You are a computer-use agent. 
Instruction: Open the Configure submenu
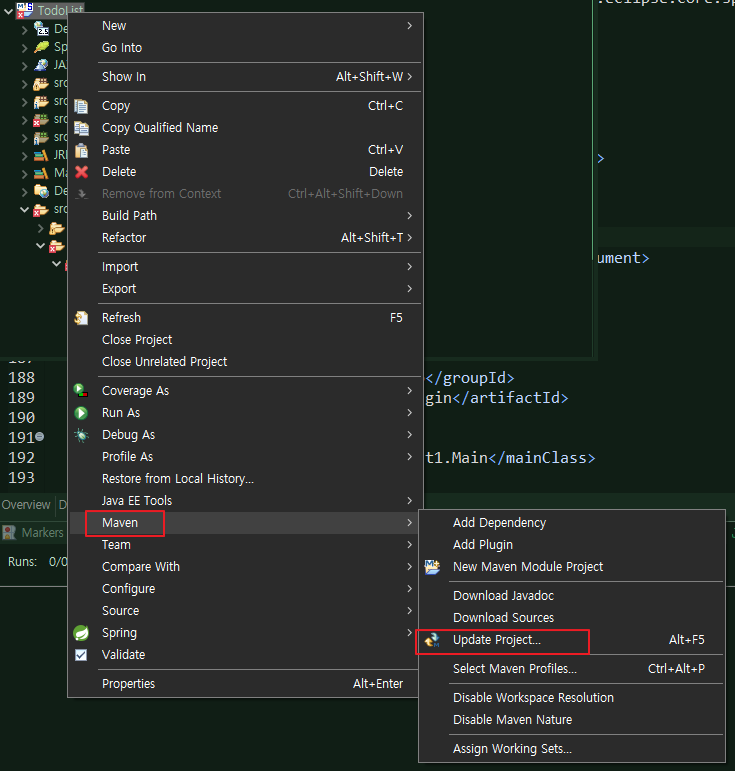tap(244, 589)
